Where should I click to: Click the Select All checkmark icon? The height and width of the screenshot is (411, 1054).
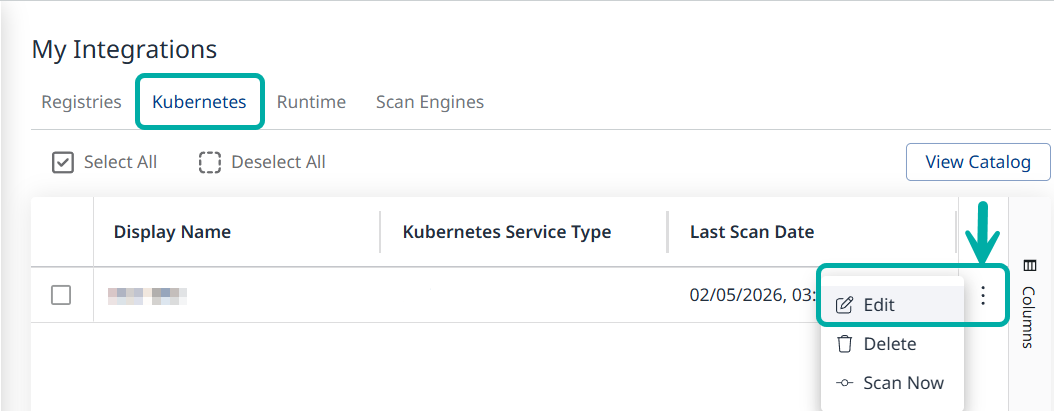click(x=63, y=162)
